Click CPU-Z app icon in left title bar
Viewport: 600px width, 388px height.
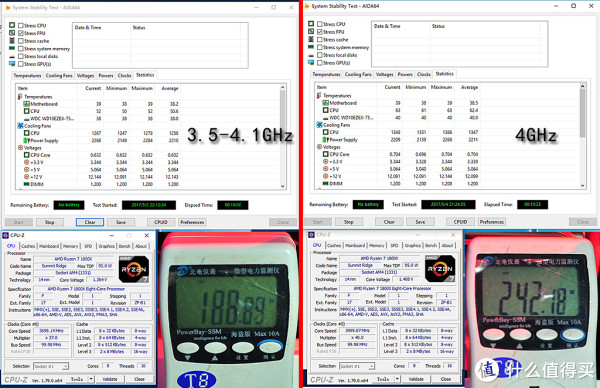click(6, 235)
